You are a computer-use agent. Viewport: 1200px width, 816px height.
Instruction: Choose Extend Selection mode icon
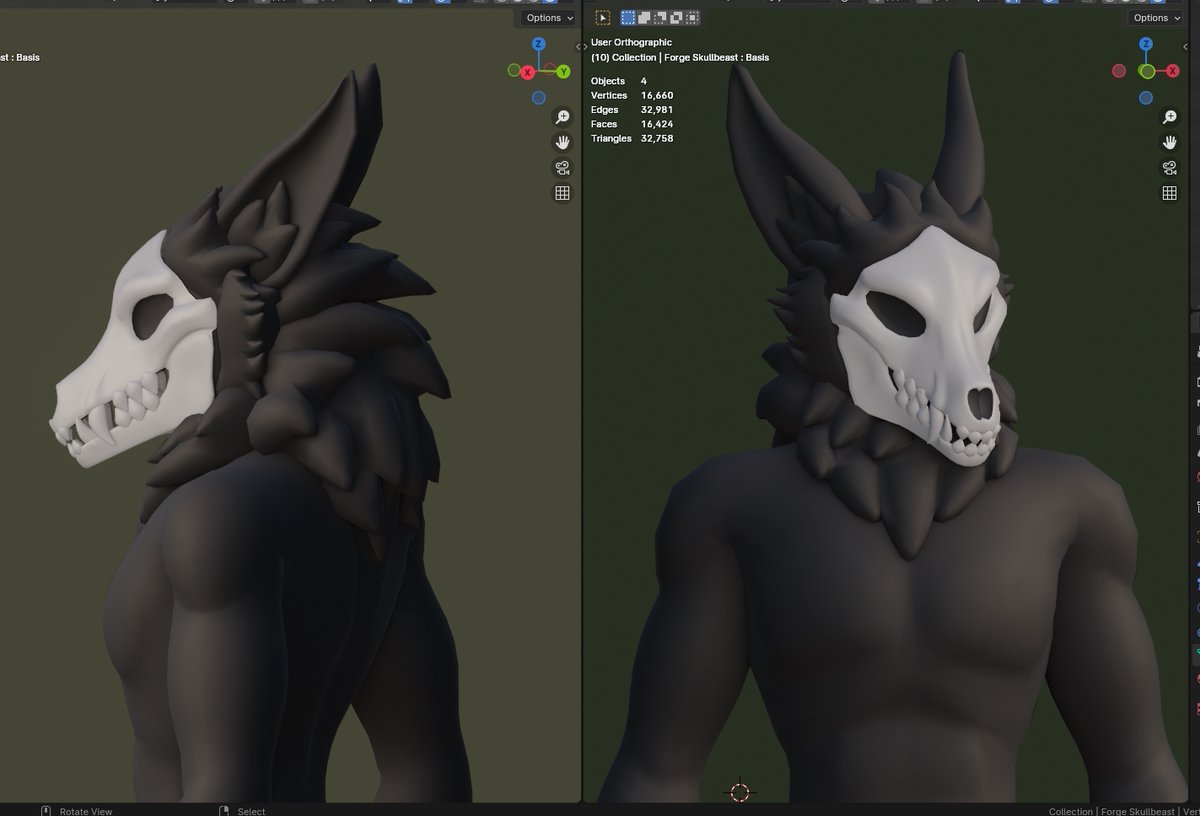[x=644, y=17]
